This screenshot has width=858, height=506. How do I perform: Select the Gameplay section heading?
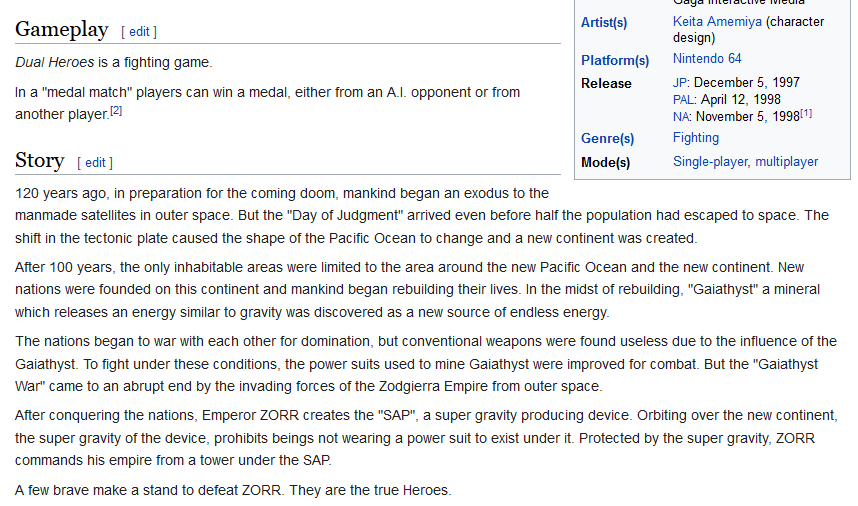click(x=62, y=30)
